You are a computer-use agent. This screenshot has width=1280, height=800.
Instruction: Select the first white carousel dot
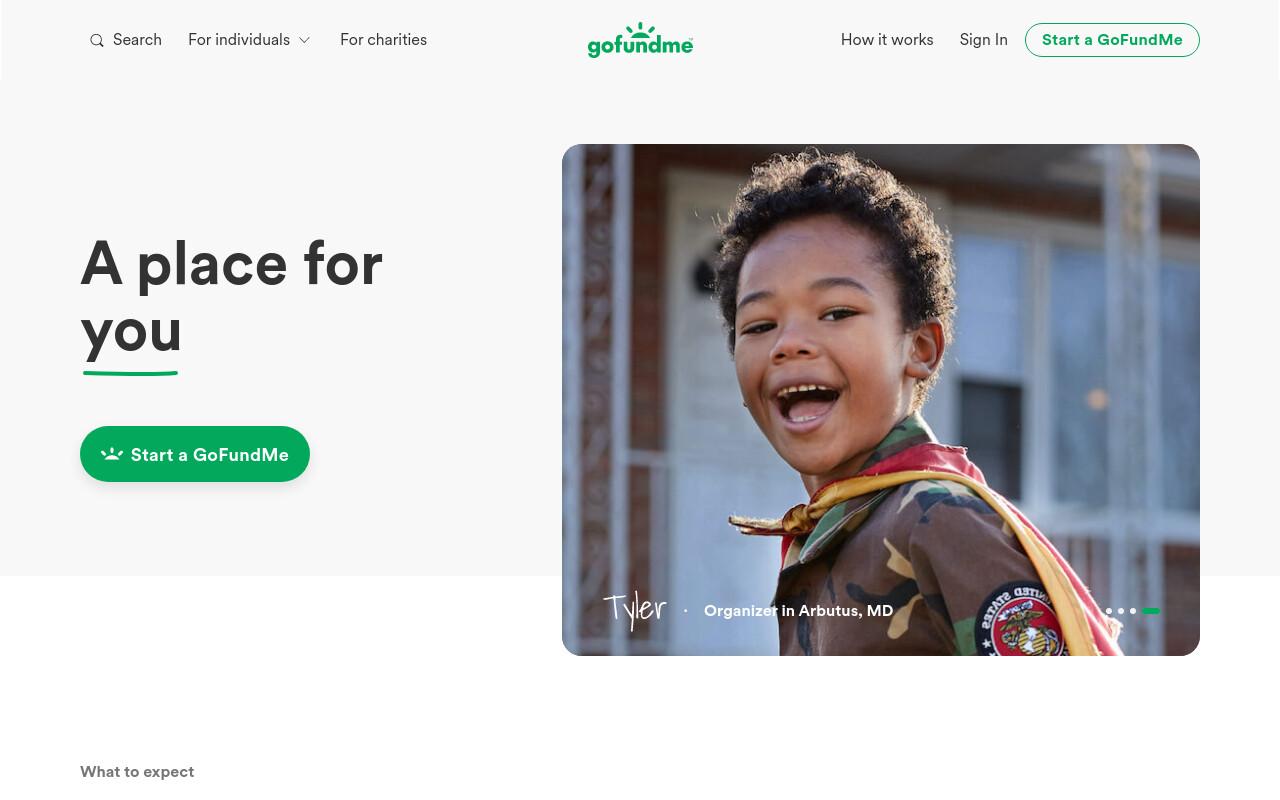[x=1108, y=611]
